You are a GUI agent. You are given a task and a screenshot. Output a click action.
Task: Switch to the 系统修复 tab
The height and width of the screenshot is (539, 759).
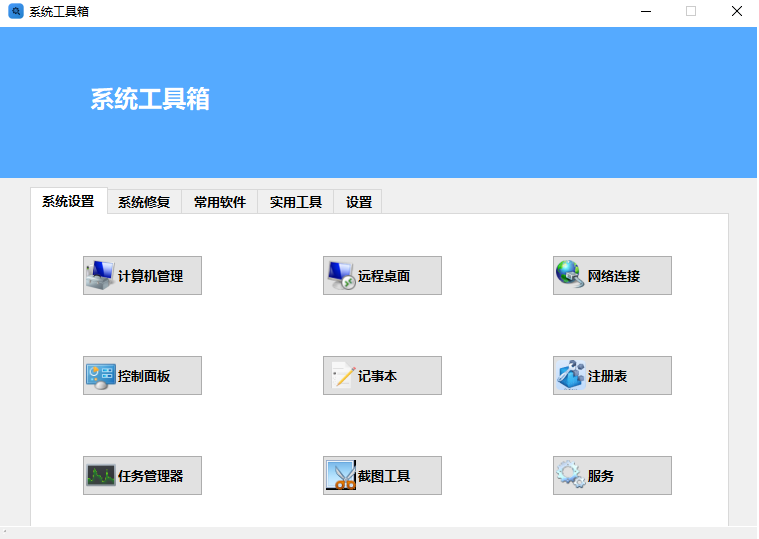click(144, 202)
